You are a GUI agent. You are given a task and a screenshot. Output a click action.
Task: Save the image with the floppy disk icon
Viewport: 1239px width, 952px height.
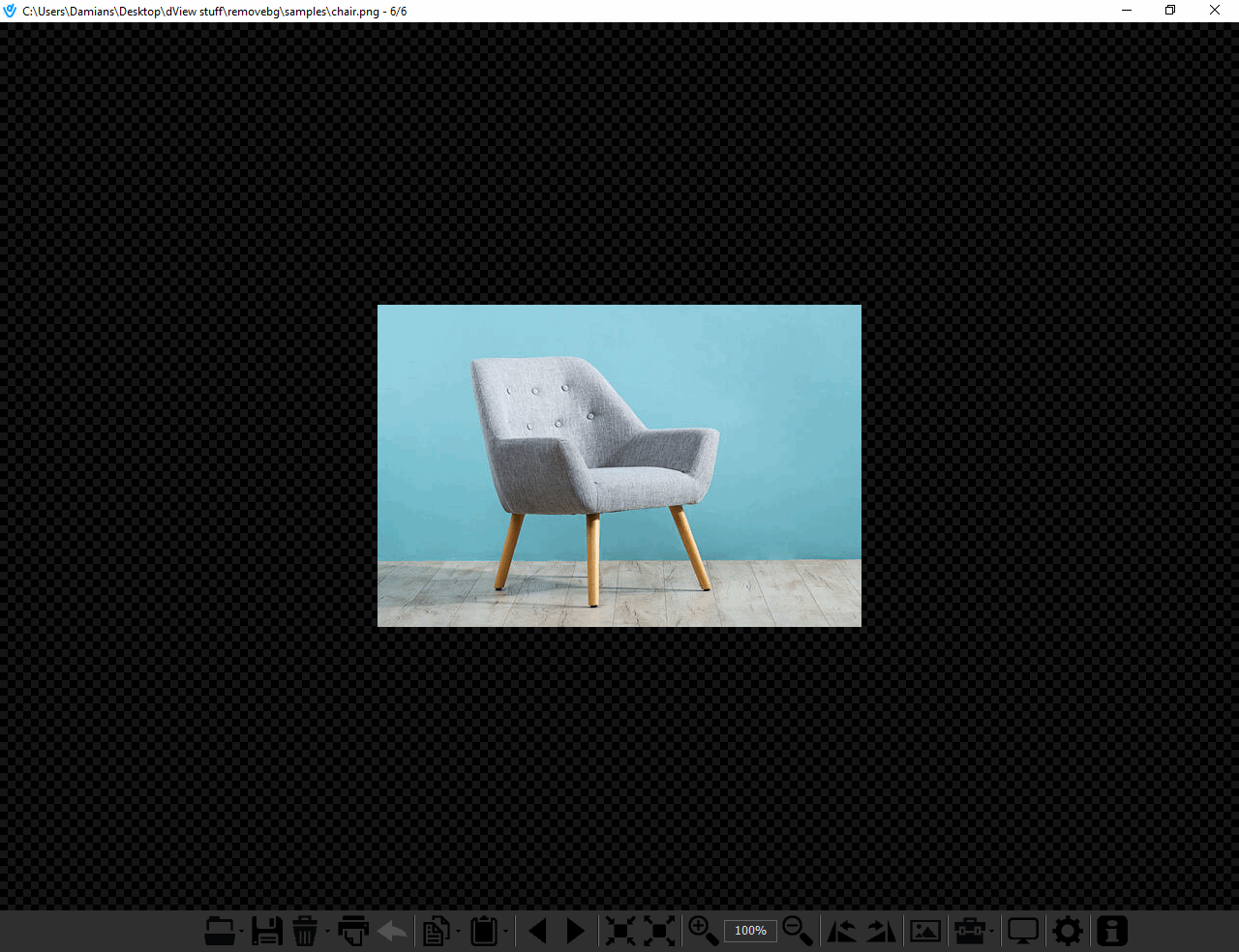267,931
